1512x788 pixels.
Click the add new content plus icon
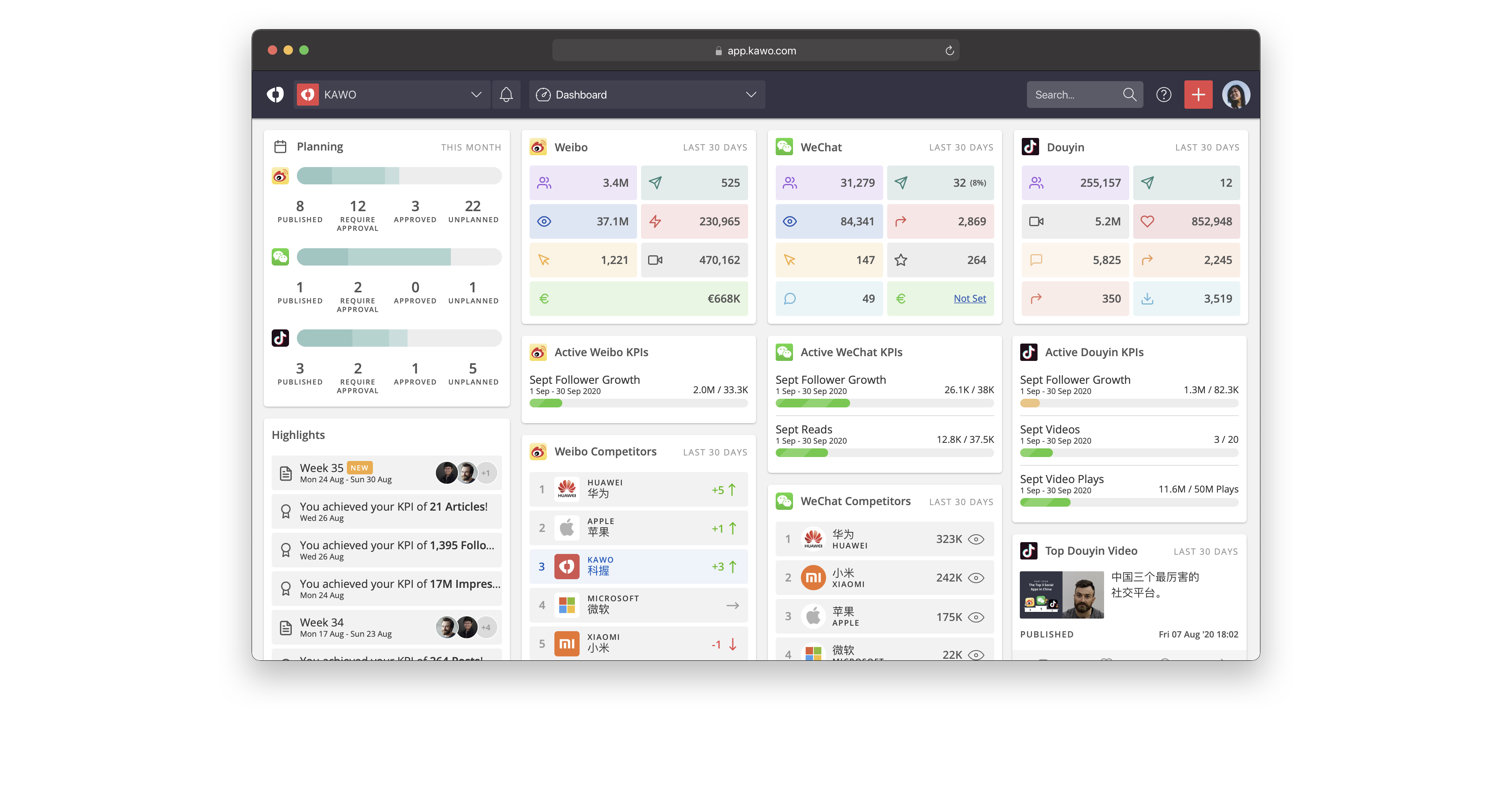1198,94
